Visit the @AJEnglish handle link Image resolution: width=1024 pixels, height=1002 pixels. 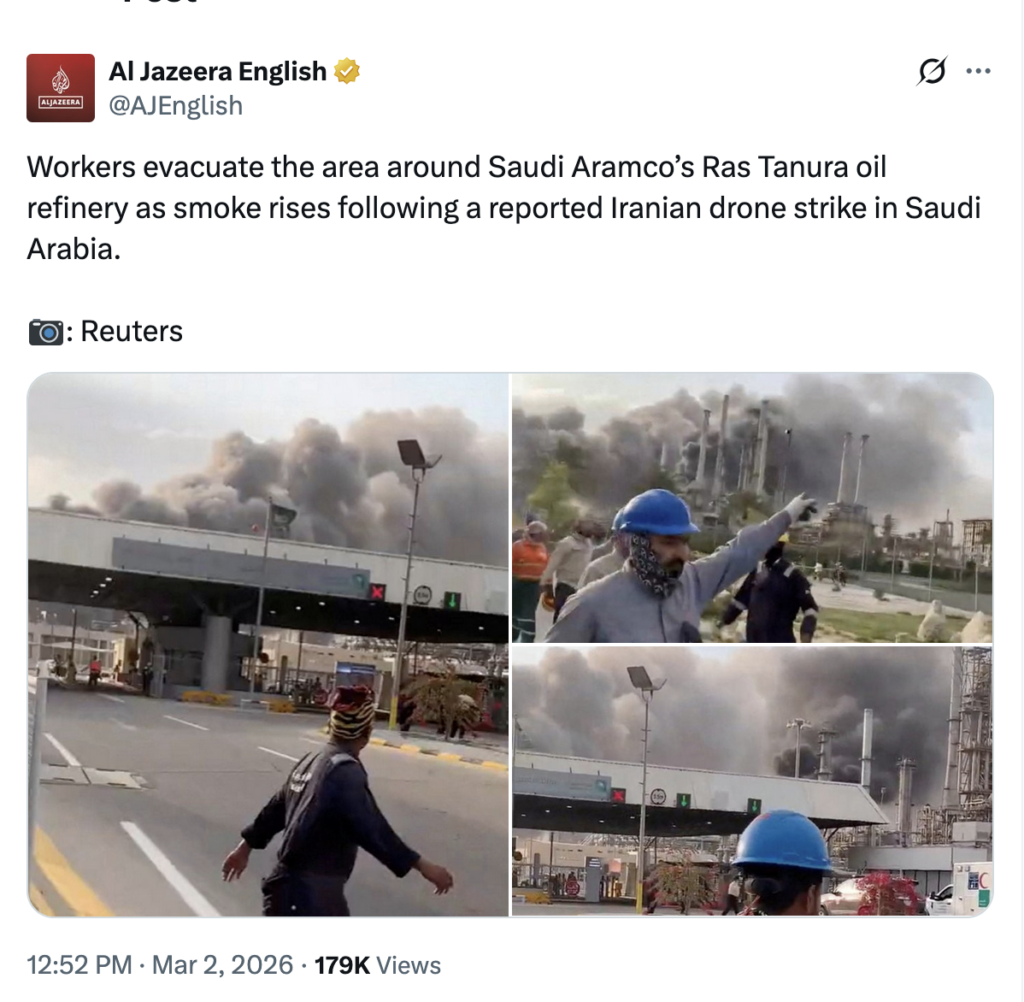tap(176, 105)
